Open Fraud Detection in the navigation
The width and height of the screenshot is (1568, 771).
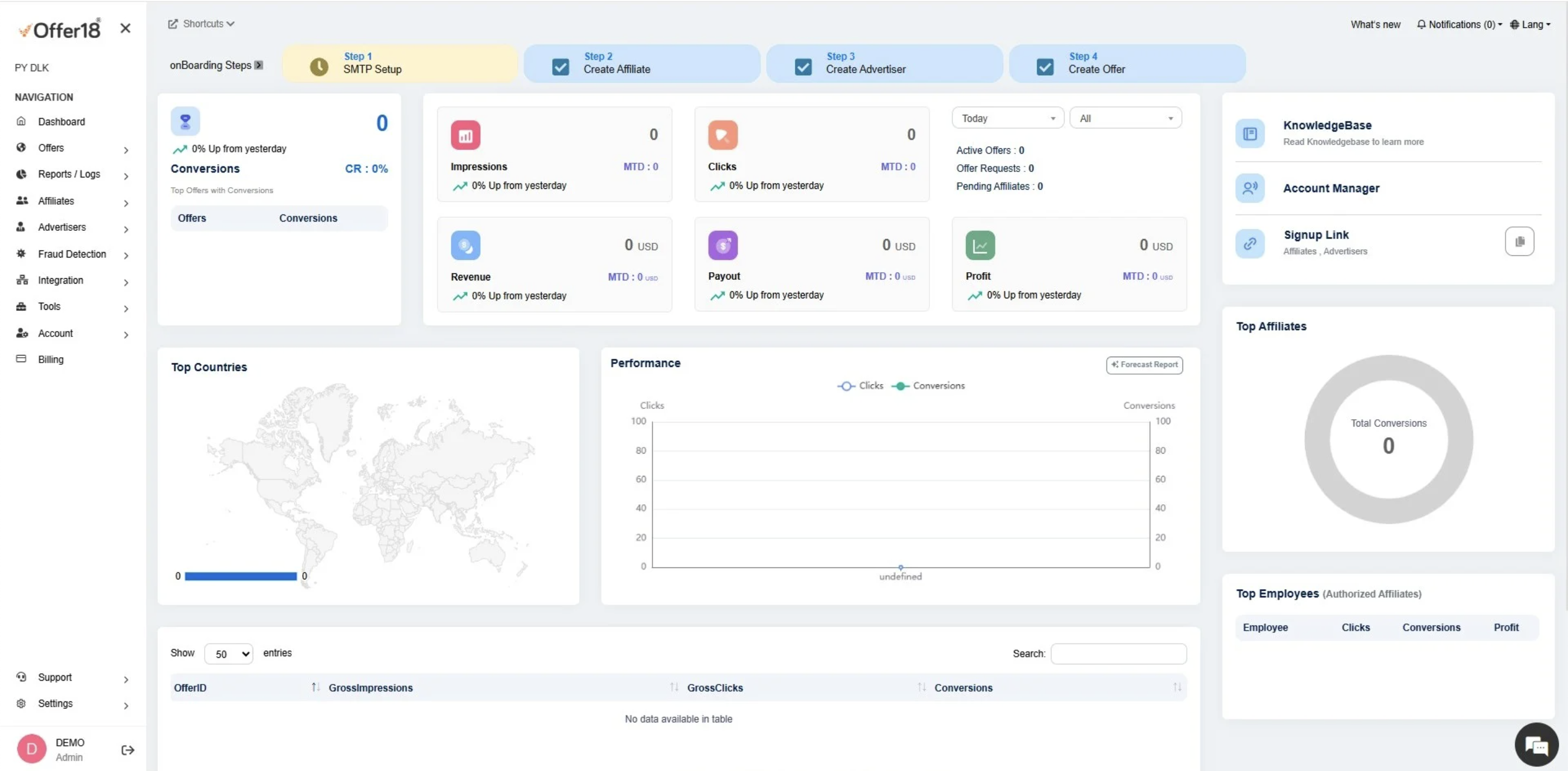pos(72,254)
